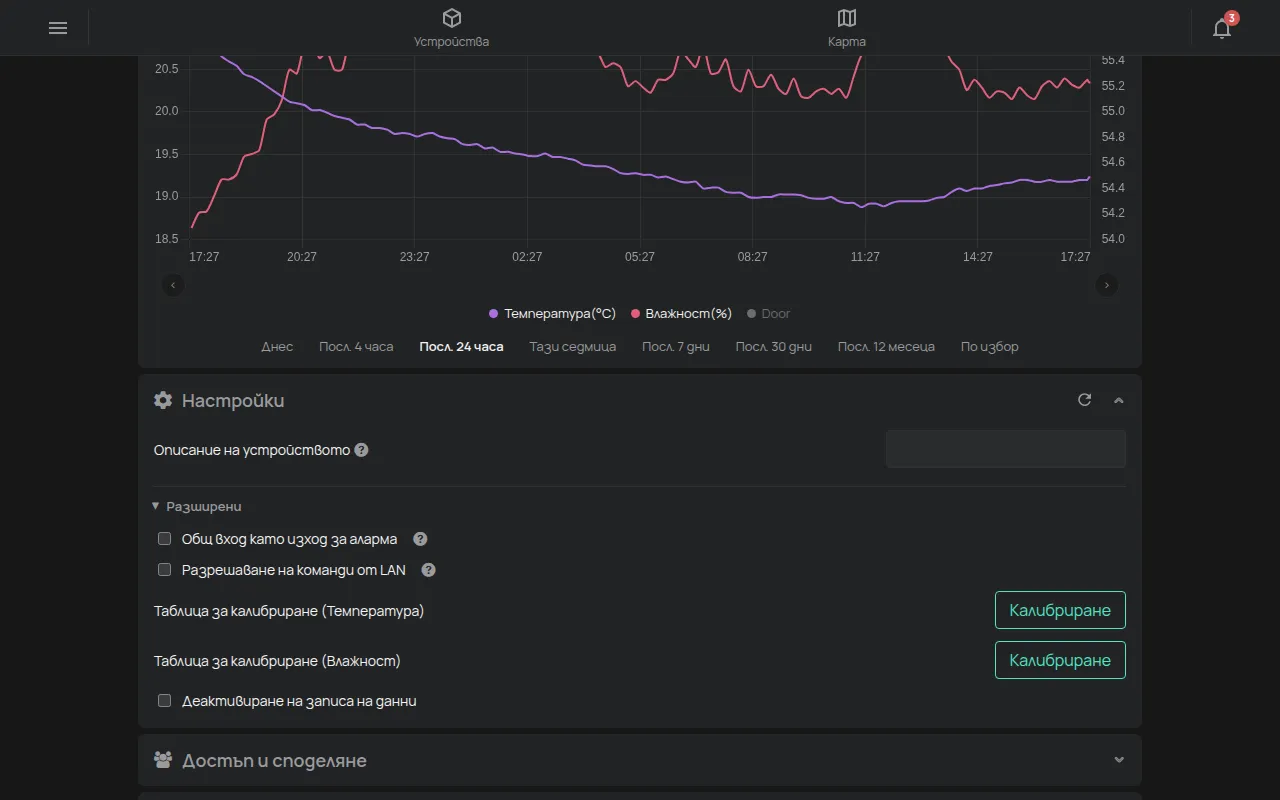Click the Настройки gear icon

pos(163,400)
